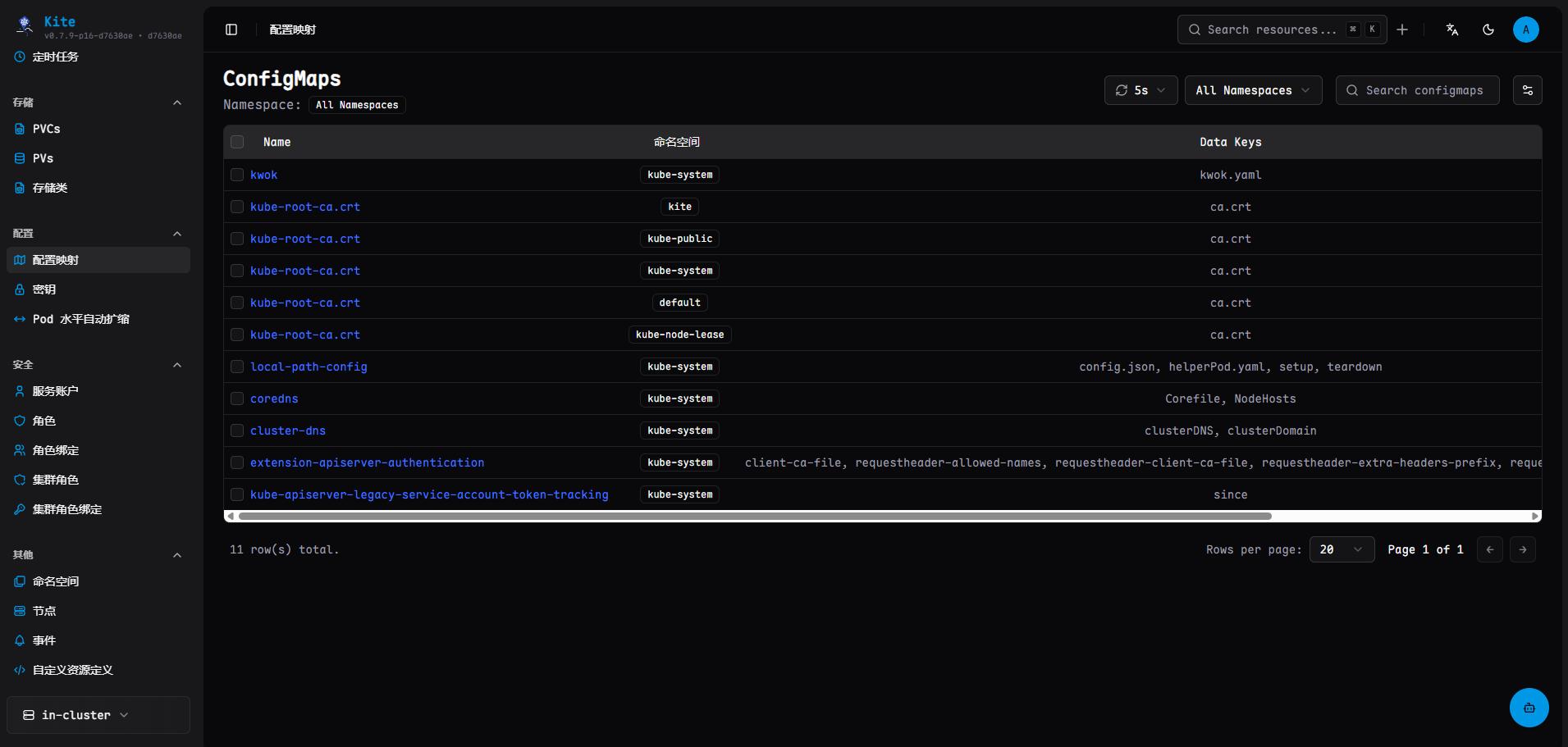Click the Name column header
Screen dimensions: 1568x747
(277, 142)
